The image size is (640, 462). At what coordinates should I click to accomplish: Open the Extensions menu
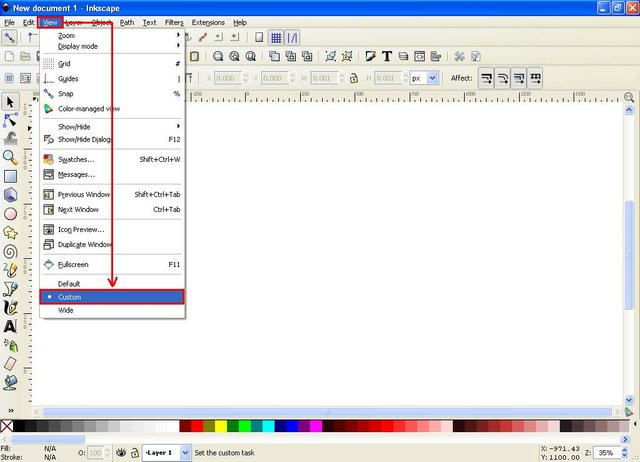coord(208,22)
